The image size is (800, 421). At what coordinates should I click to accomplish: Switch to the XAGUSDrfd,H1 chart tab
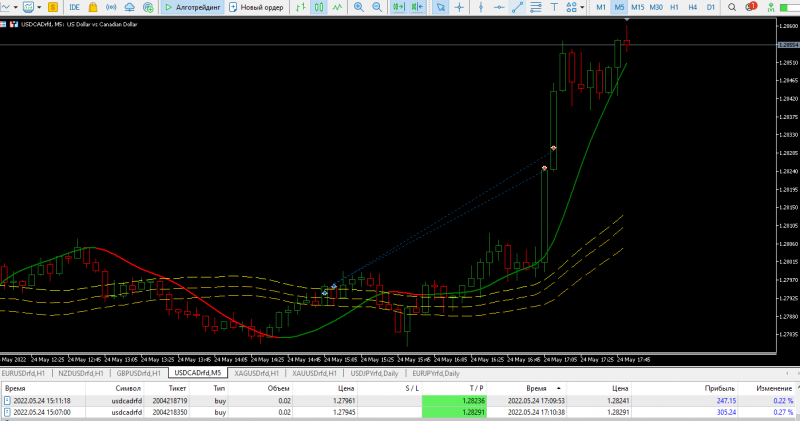[257, 374]
